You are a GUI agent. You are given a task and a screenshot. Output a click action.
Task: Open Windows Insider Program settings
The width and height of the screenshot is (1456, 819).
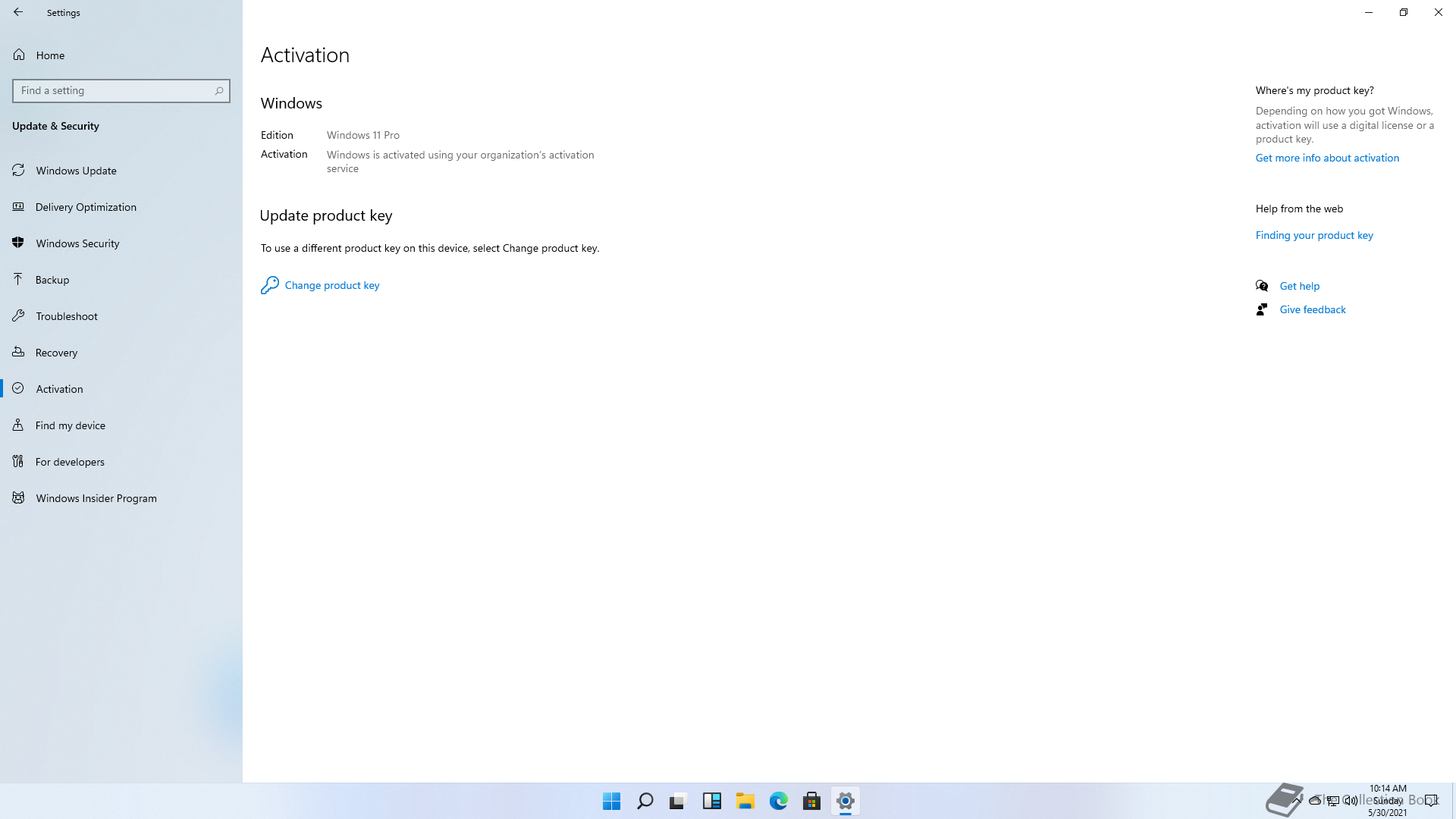pyautogui.click(x=121, y=498)
